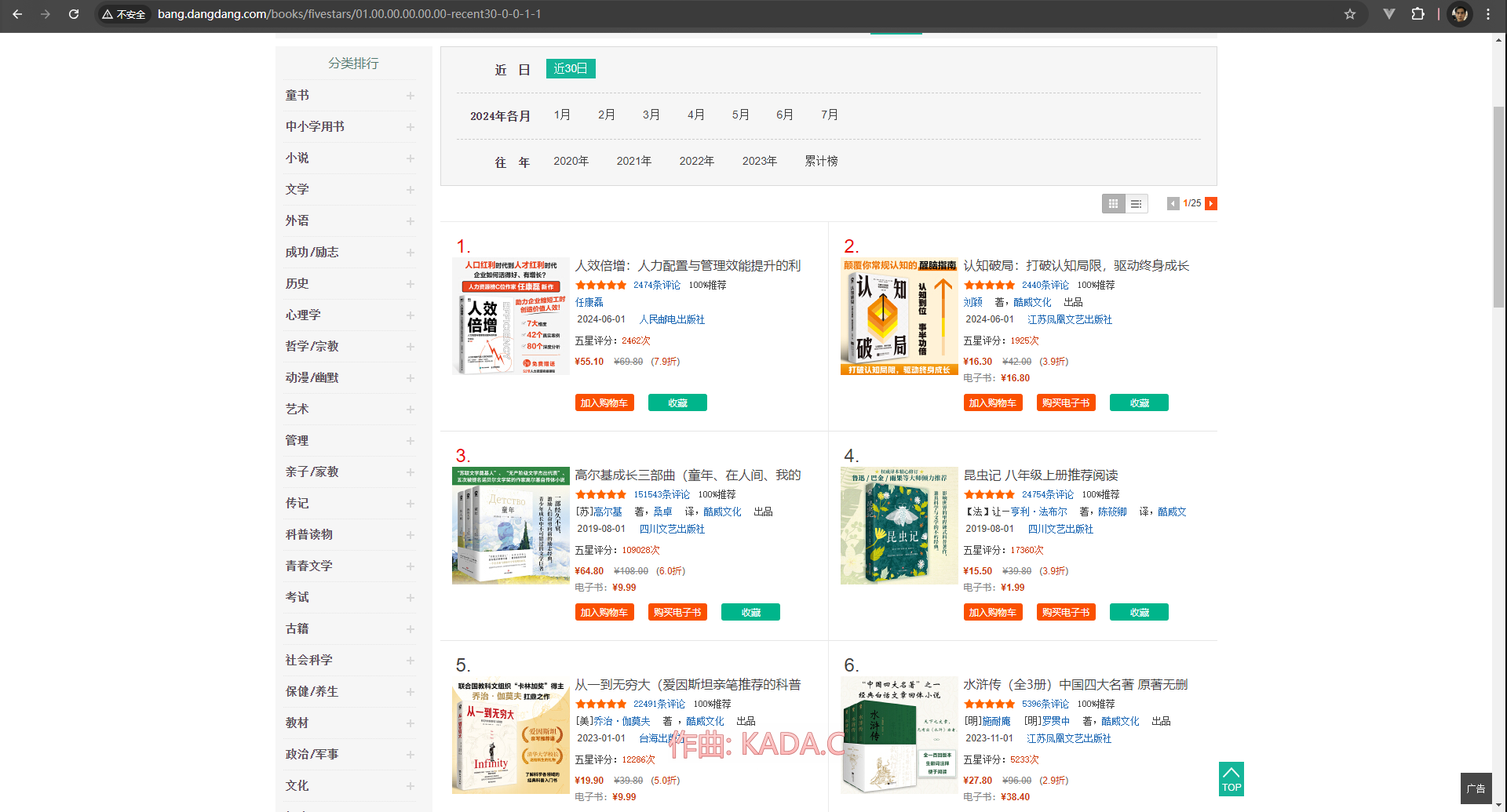Select the 7月 ranking
The height and width of the screenshot is (812, 1507).
point(830,115)
